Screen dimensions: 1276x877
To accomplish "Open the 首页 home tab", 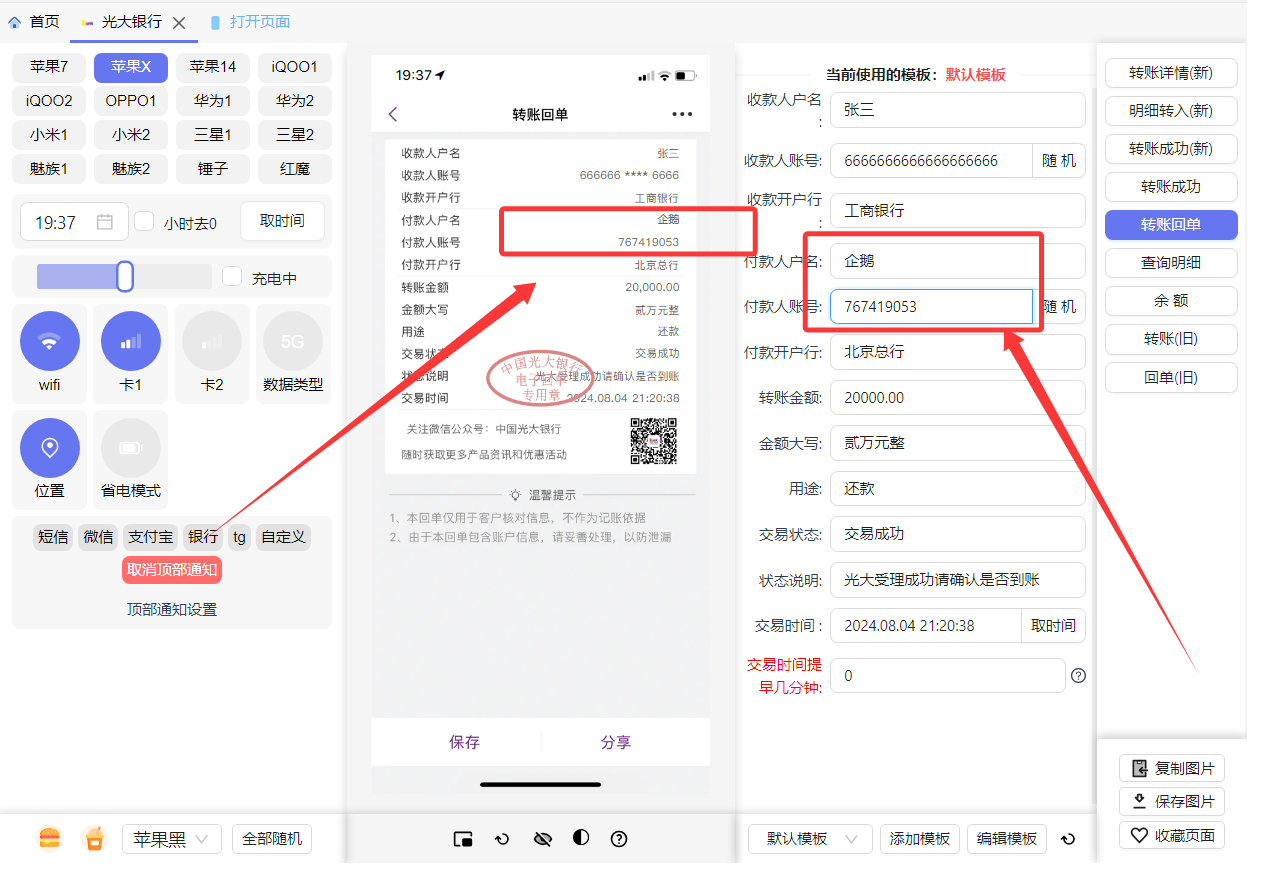I will tap(33, 21).
